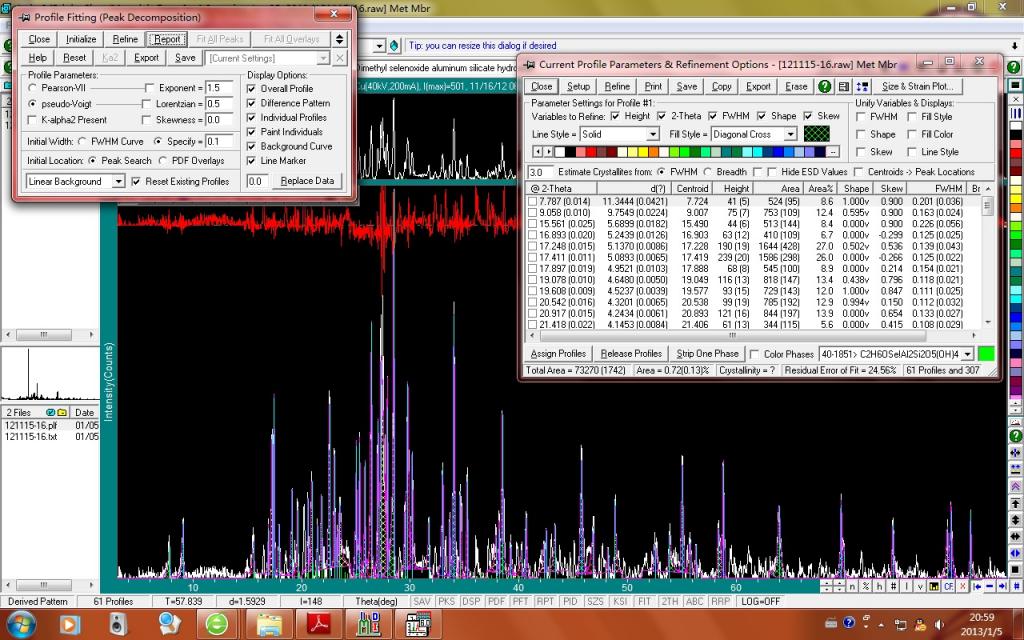
Task: Uncheck the Difference Pattern display option
Action: [253, 103]
